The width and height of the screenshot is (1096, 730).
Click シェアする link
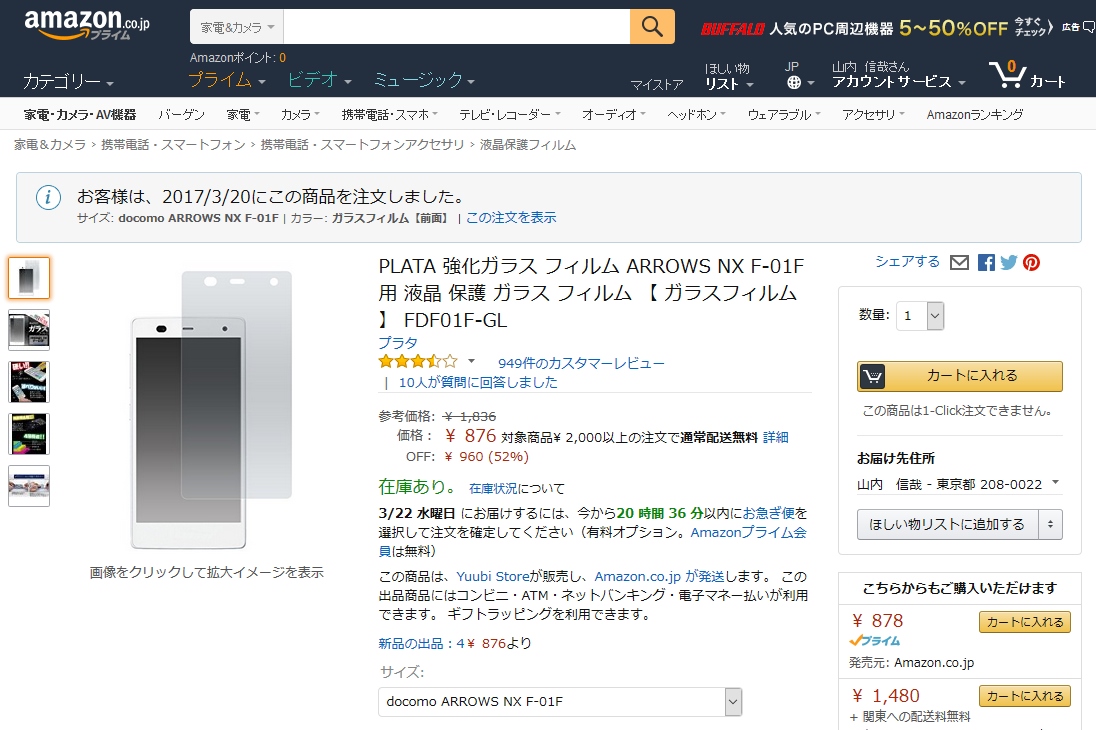click(907, 261)
